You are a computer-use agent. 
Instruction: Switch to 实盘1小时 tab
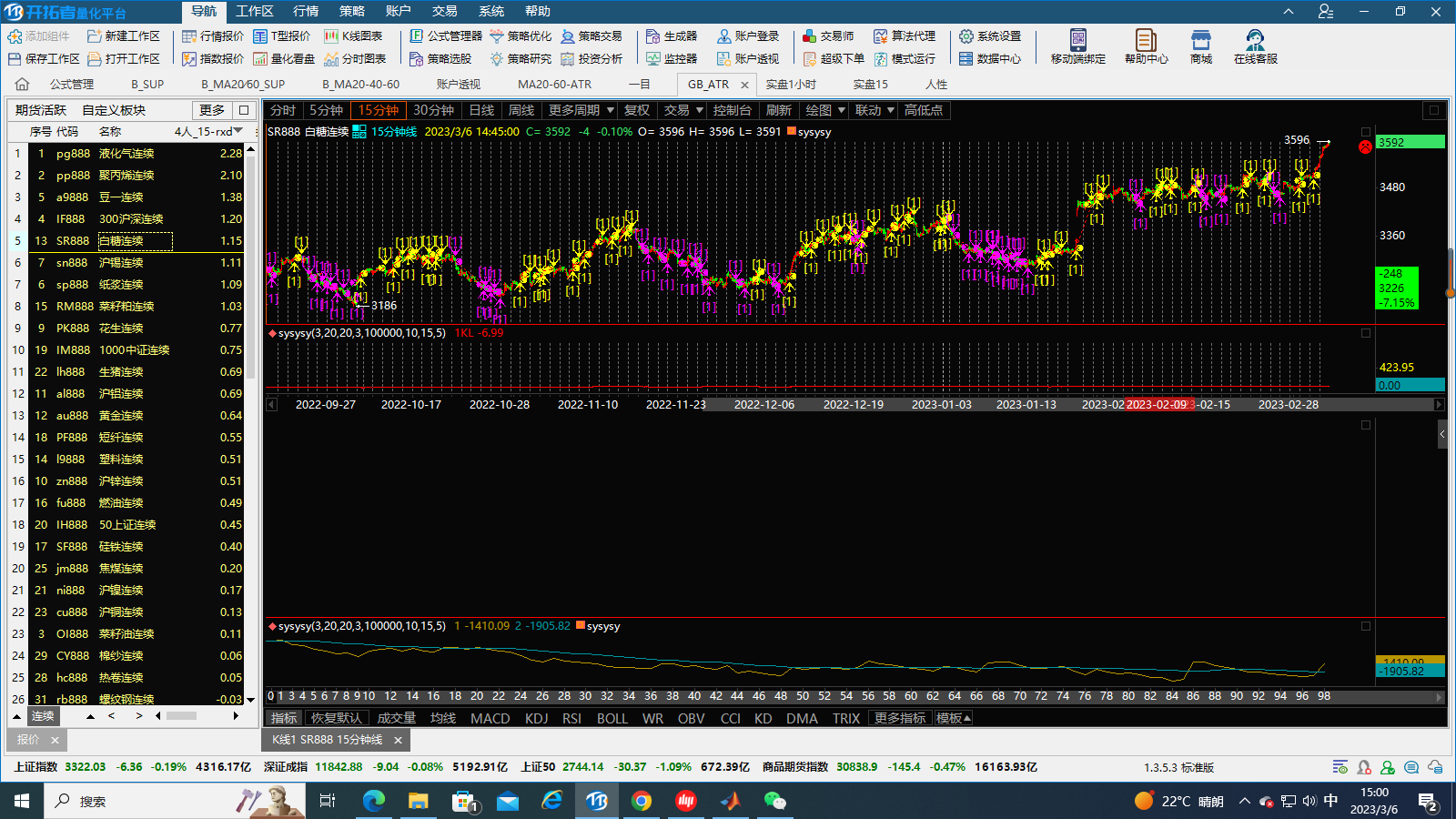(x=791, y=84)
